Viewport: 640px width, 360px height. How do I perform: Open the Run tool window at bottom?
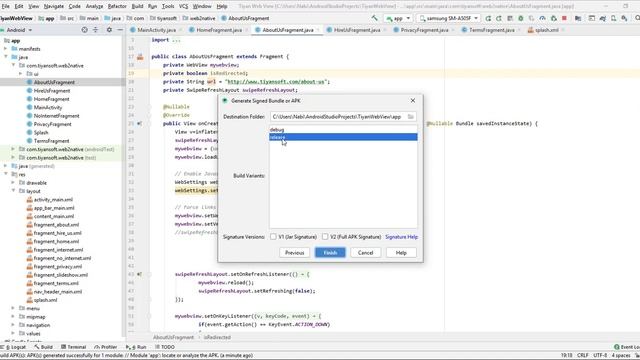[136, 347]
